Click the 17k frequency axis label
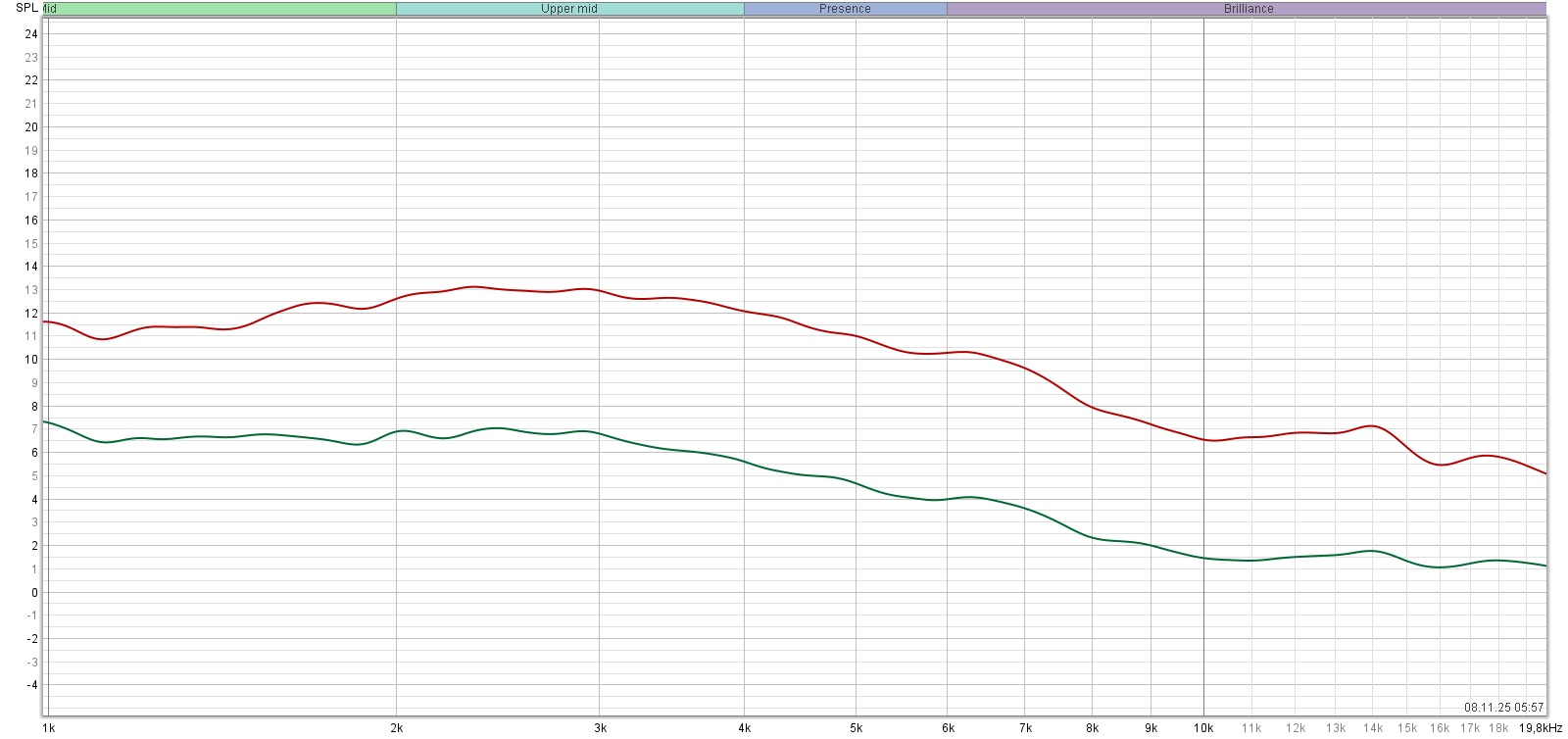1568x739 pixels. click(1470, 728)
